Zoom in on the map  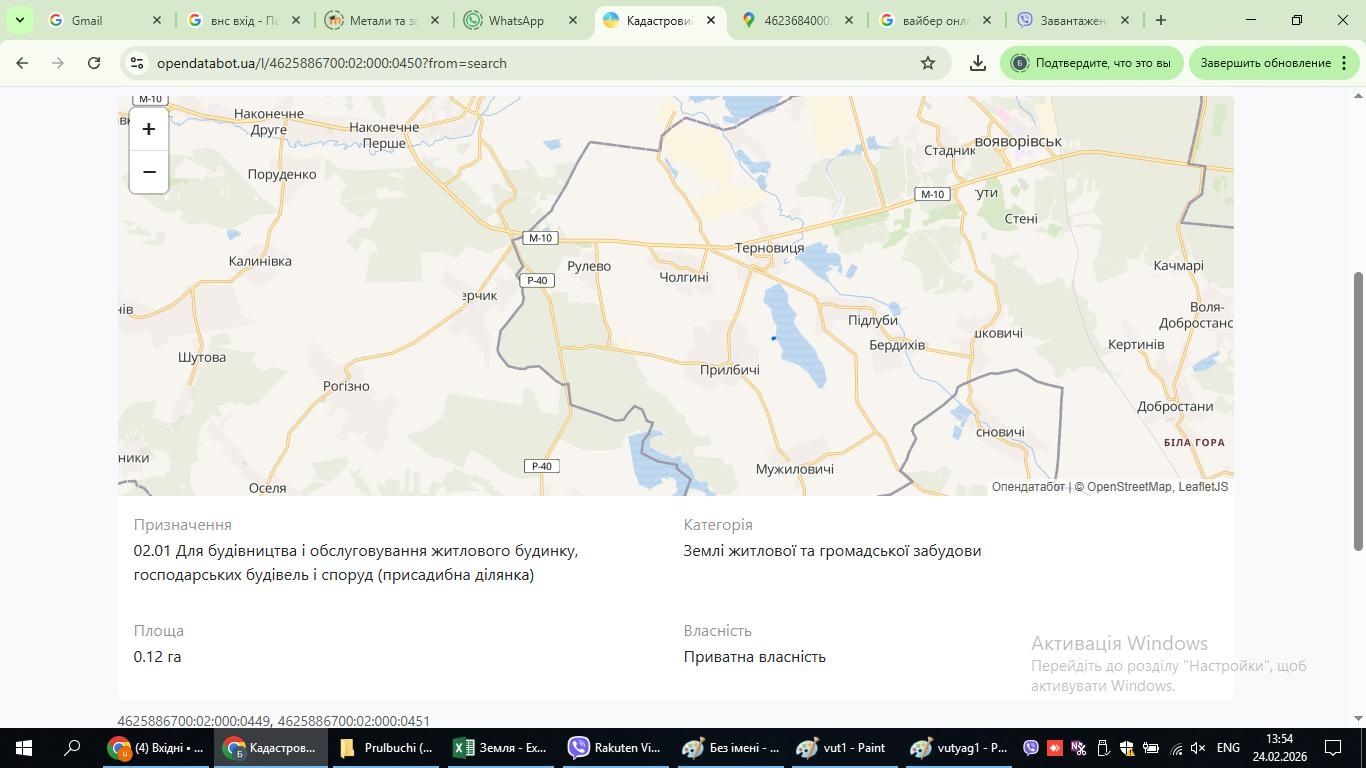pyautogui.click(x=149, y=129)
